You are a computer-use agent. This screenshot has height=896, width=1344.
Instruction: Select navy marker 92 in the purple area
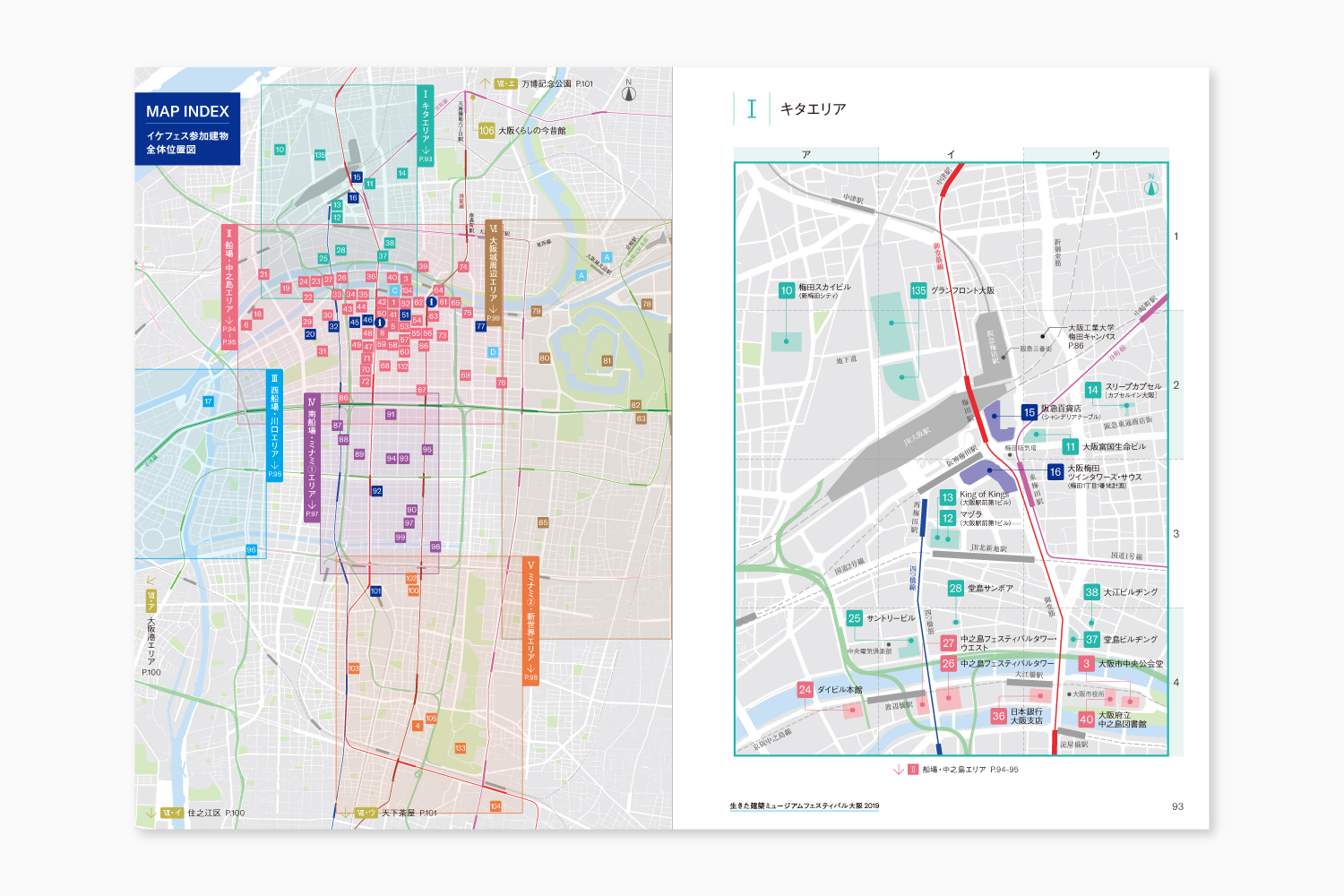click(377, 491)
